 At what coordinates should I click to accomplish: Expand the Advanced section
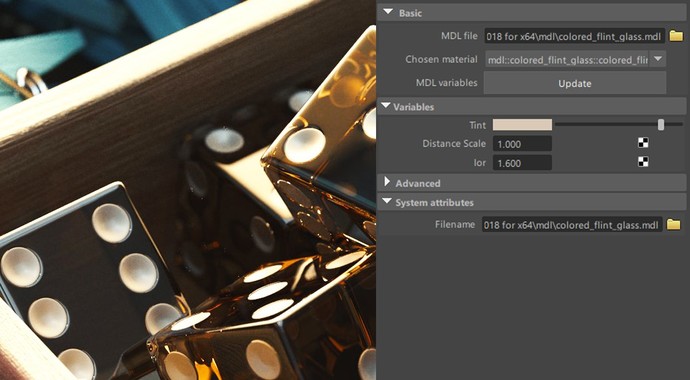tap(387, 182)
